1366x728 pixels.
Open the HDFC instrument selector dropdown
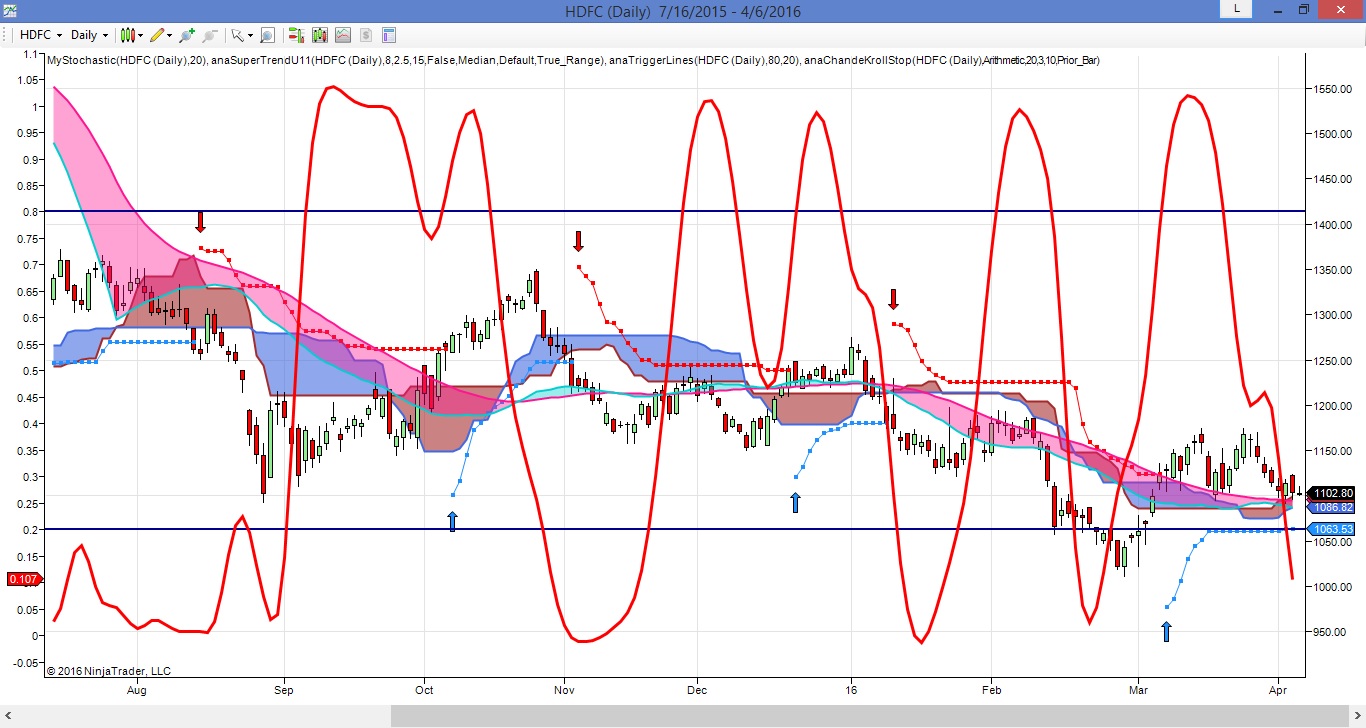pos(42,35)
